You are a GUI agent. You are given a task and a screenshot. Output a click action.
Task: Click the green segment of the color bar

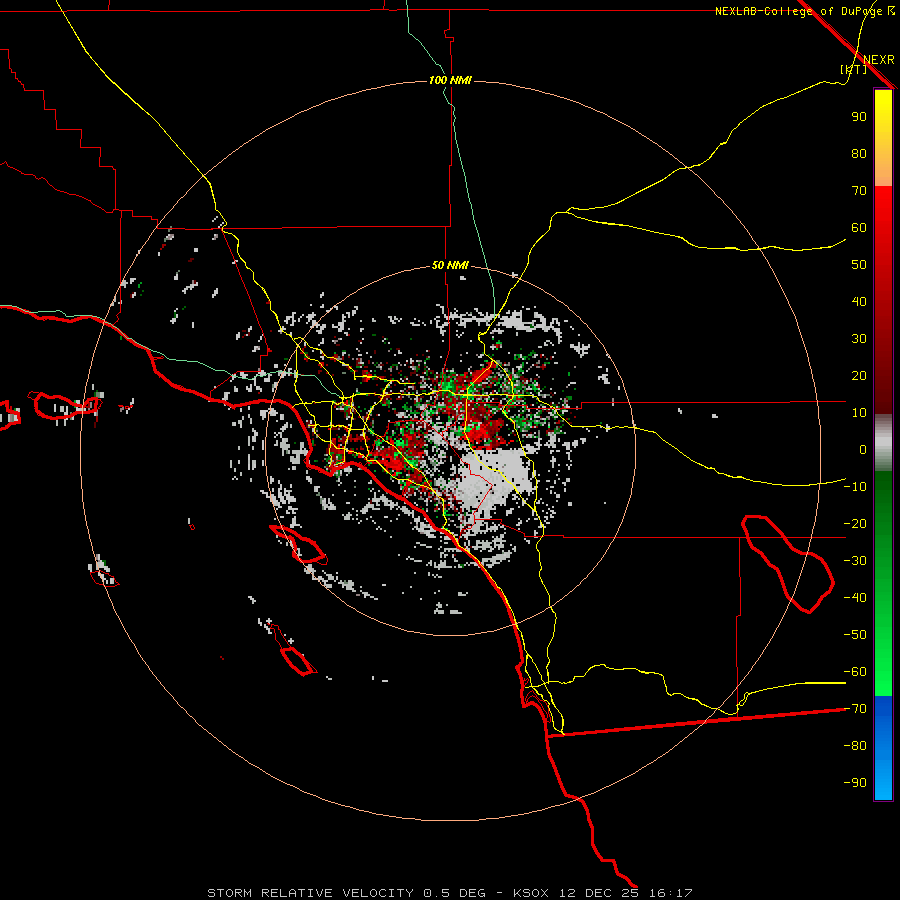point(883,583)
